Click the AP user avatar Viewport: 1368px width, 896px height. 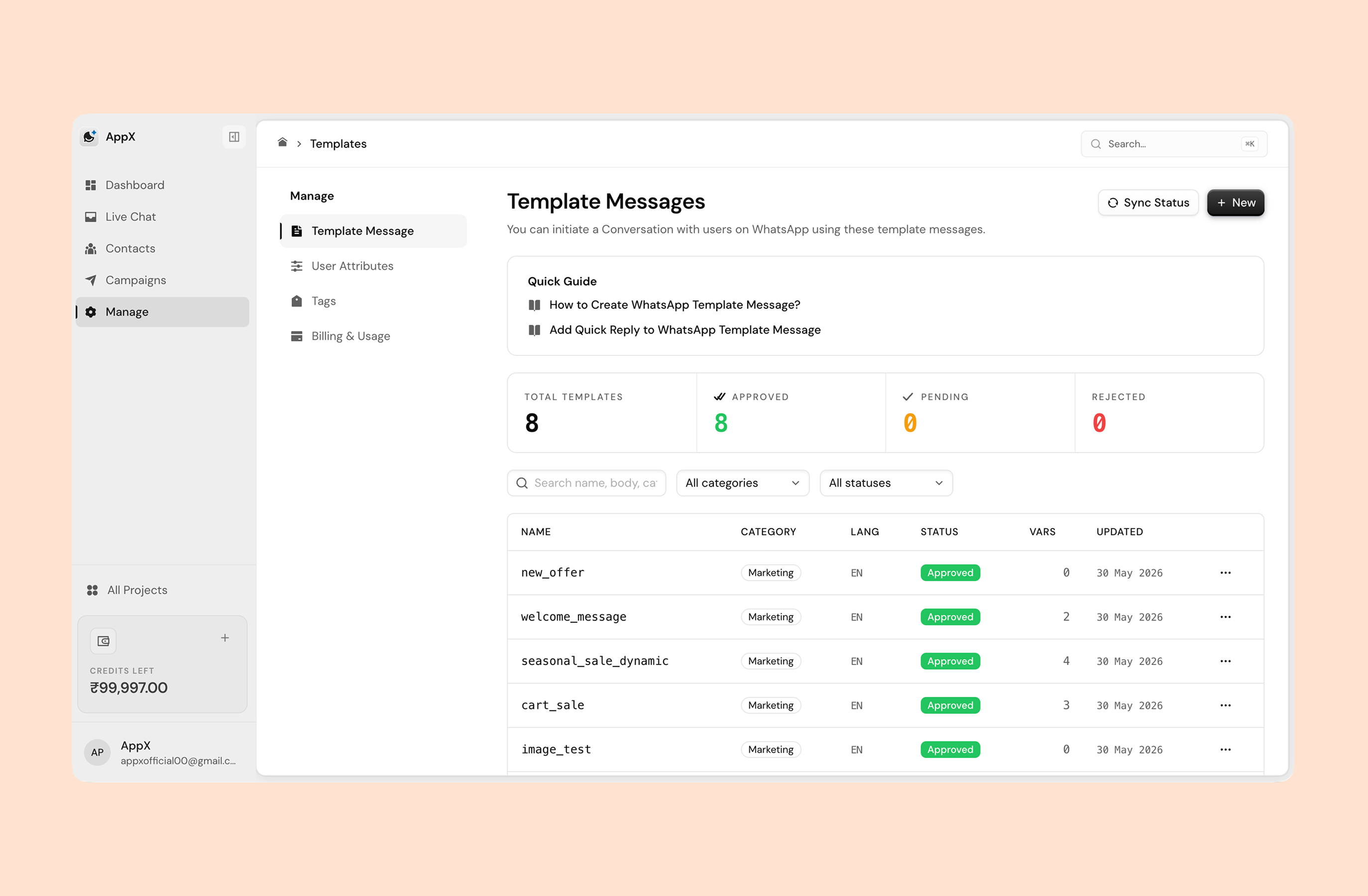click(97, 752)
